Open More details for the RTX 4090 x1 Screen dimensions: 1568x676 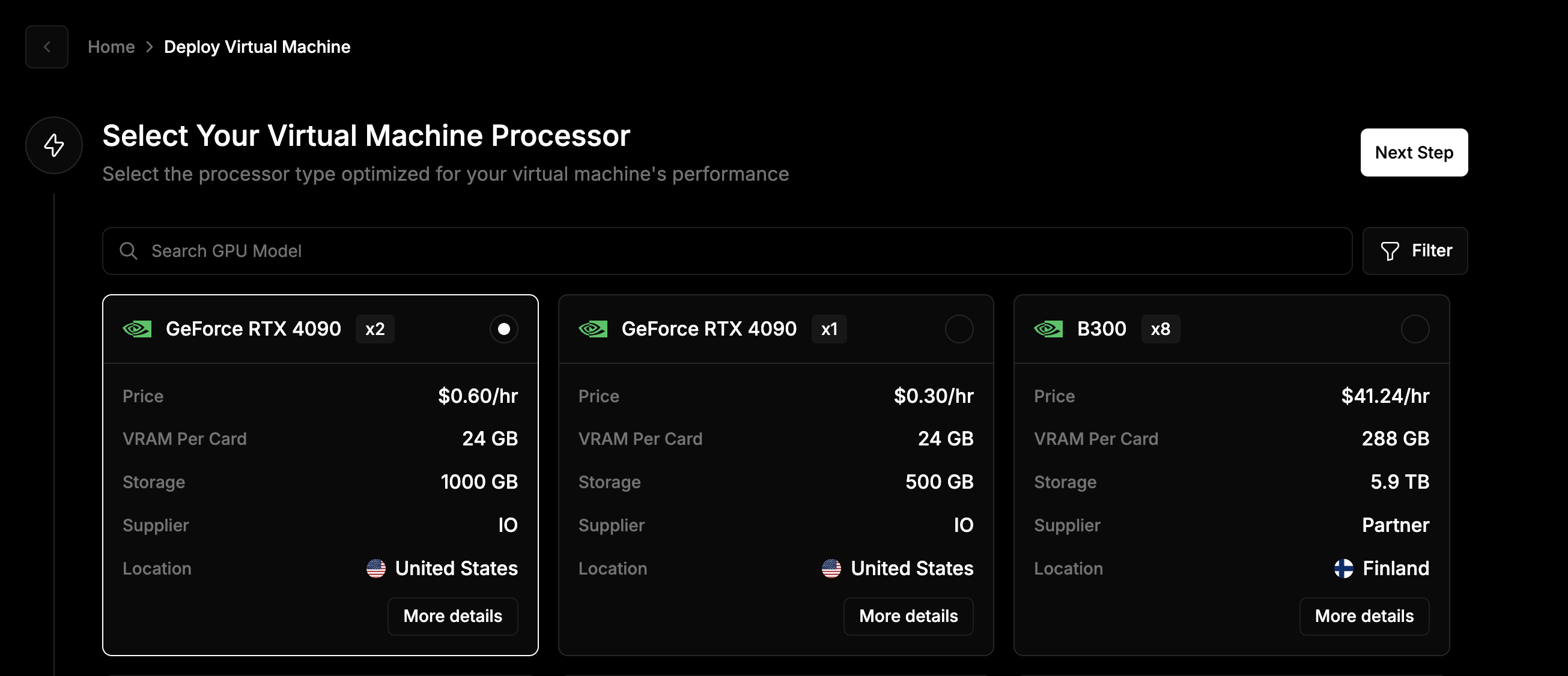(908, 616)
